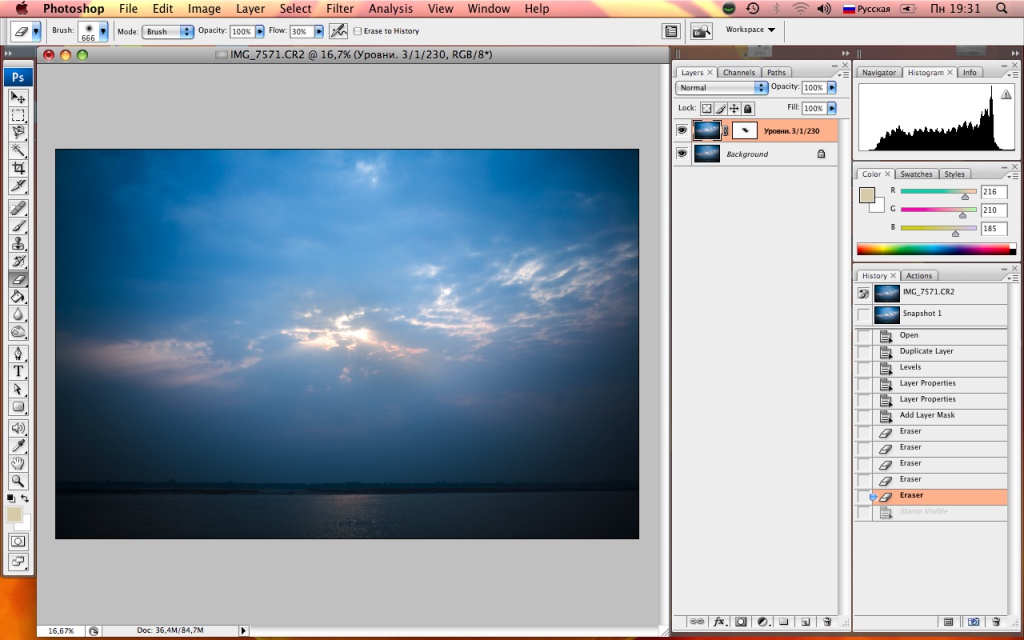
Task: Select the Move tool
Action: tap(18, 97)
